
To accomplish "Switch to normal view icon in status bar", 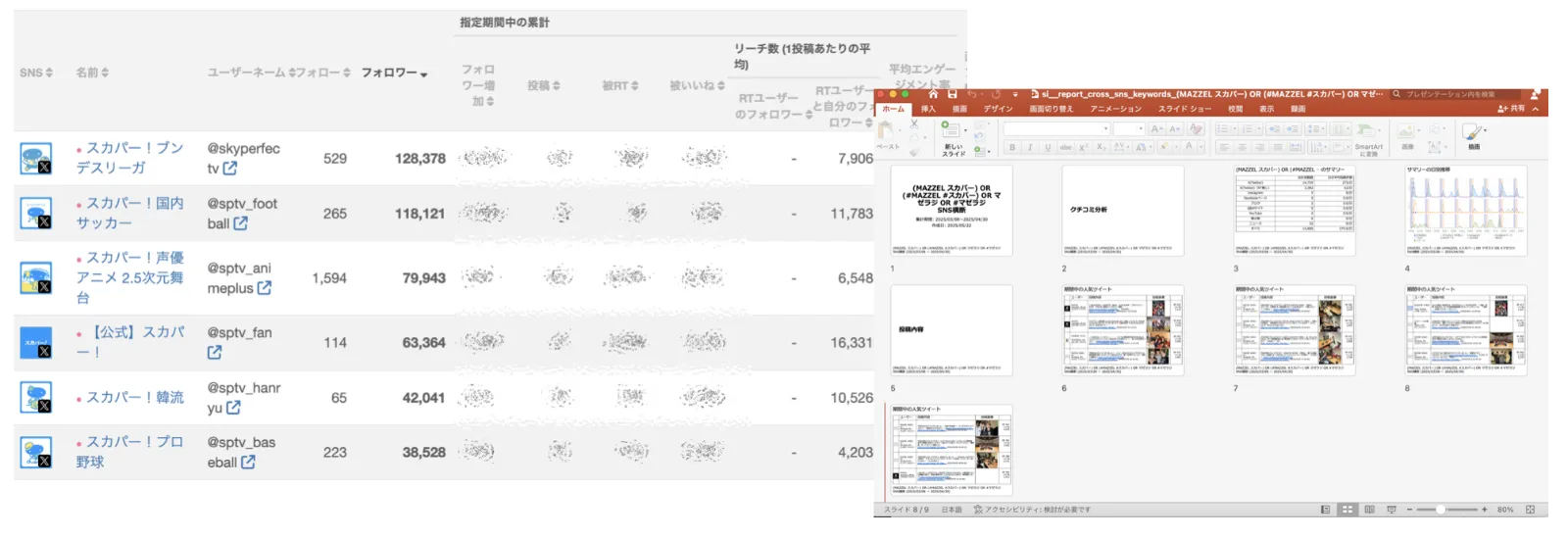I will 1325,510.
